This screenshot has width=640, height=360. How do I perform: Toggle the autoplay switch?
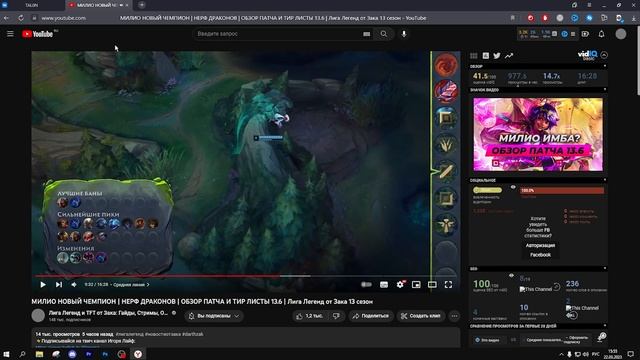point(366,284)
